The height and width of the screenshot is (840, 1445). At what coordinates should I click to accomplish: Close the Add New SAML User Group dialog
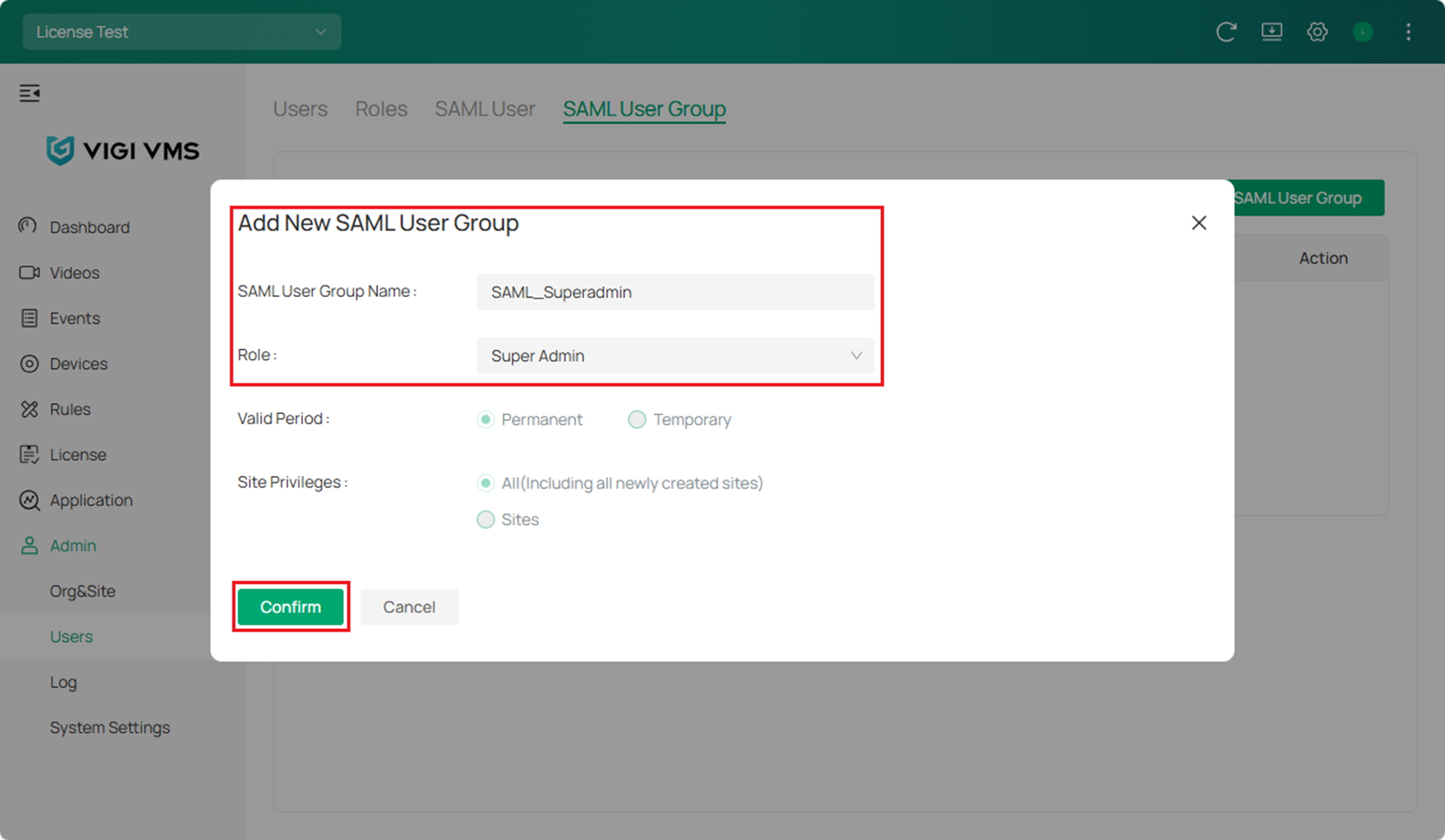pyautogui.click(x=1199, y=223)
